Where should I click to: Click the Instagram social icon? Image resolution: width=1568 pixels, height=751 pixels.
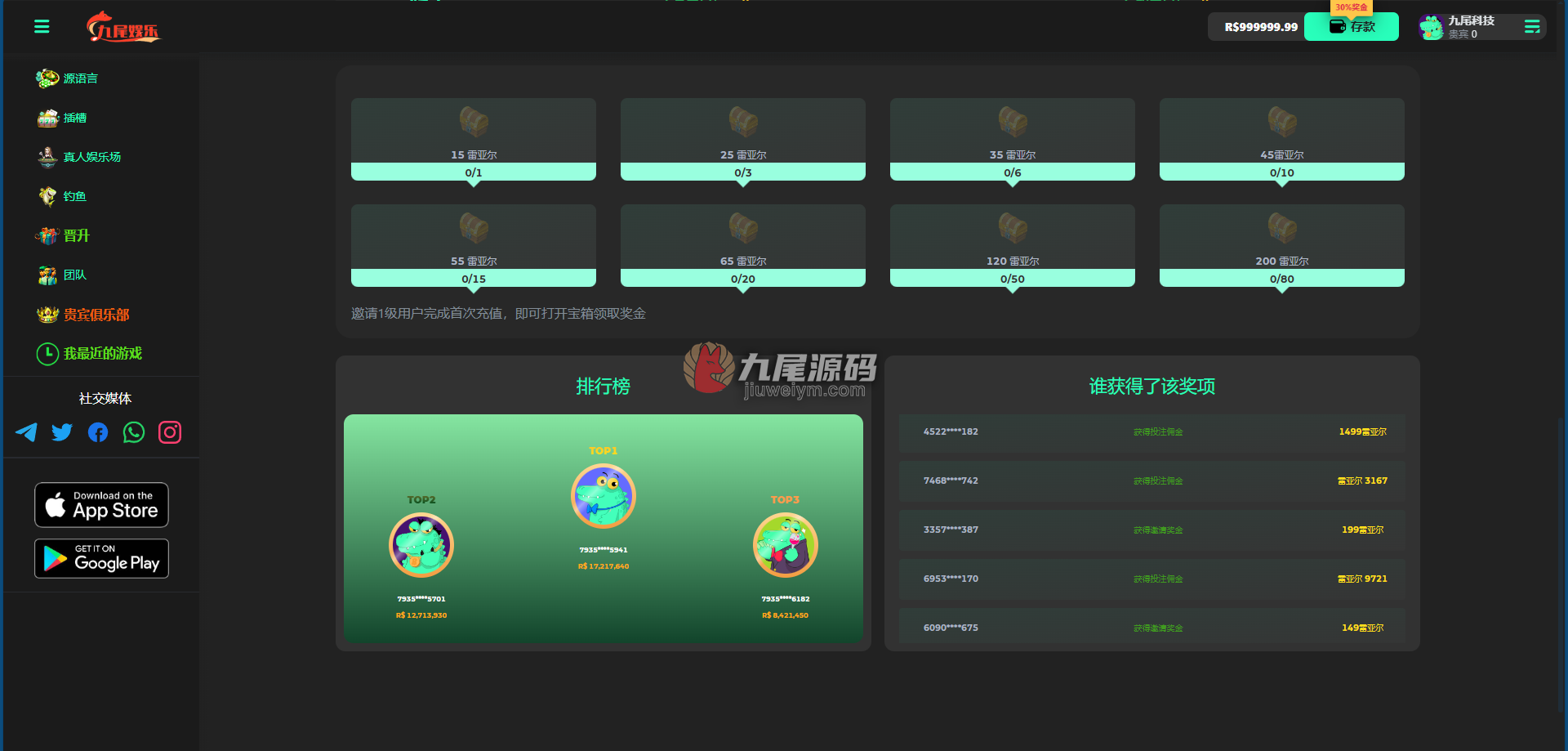point(170,432)
